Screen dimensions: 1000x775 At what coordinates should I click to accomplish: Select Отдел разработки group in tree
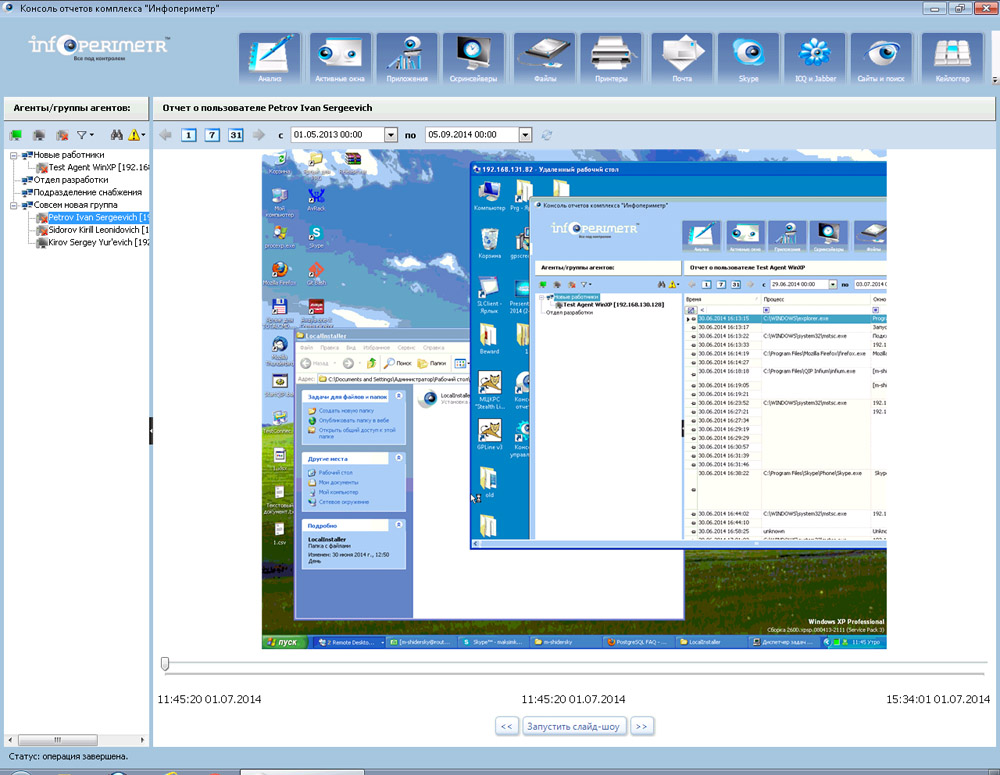(x=70, y=180)
